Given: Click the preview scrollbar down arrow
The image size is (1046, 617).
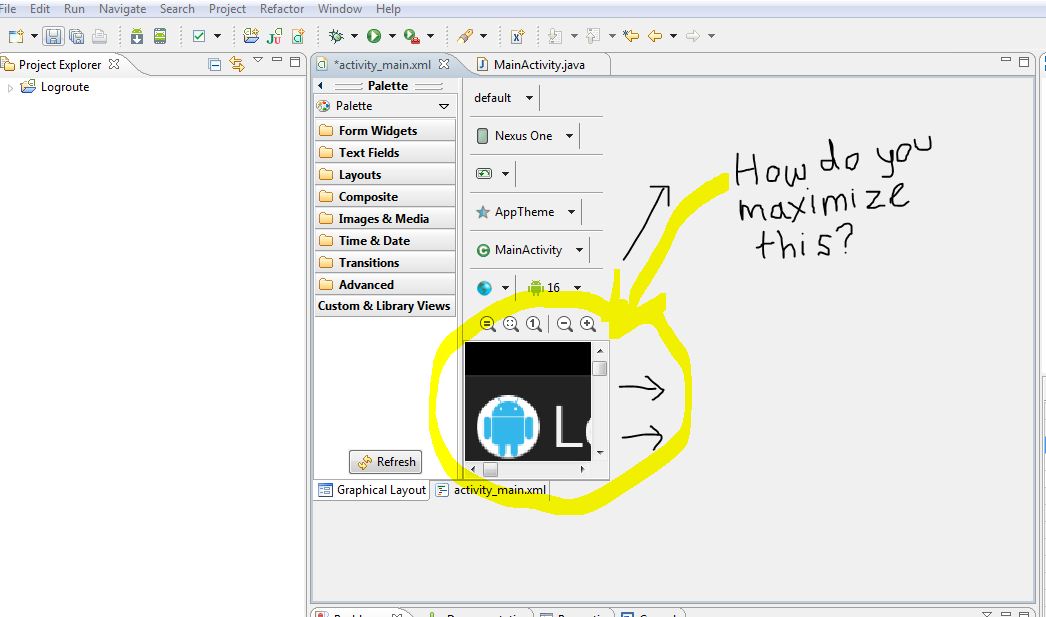Looking at the screenshot, I should (x=600, y=453).
